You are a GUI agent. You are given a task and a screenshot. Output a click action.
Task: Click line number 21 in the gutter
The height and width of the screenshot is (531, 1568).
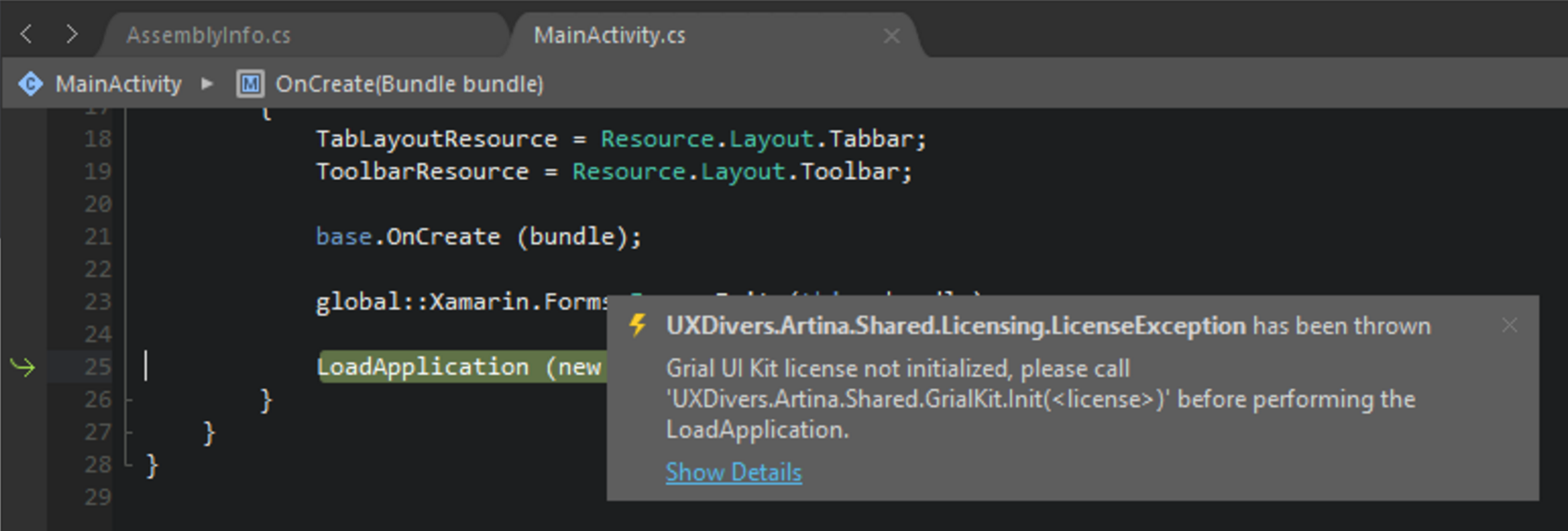point(98,237)
